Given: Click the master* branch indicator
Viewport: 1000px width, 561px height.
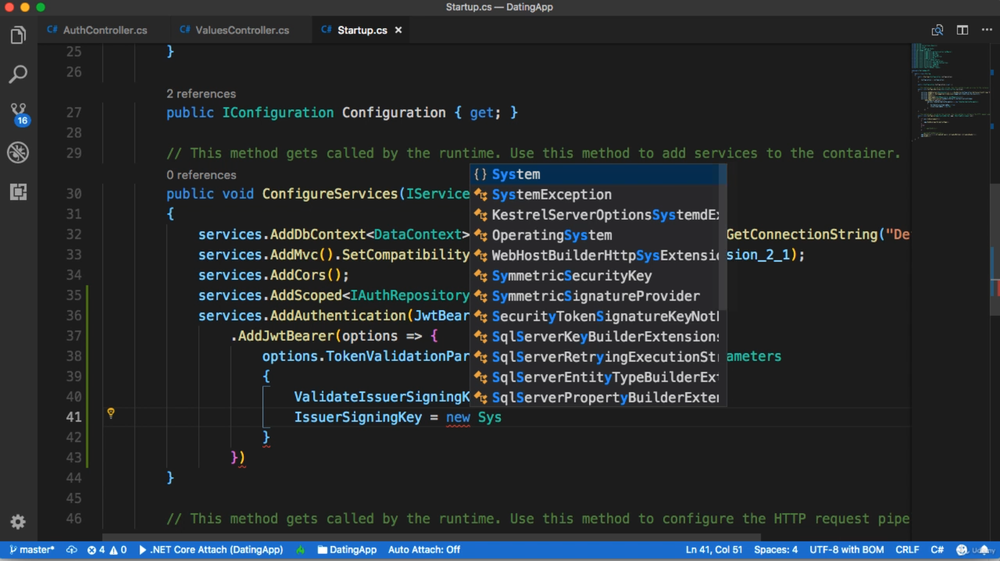Looking at the screenshot, I should 32,550.
